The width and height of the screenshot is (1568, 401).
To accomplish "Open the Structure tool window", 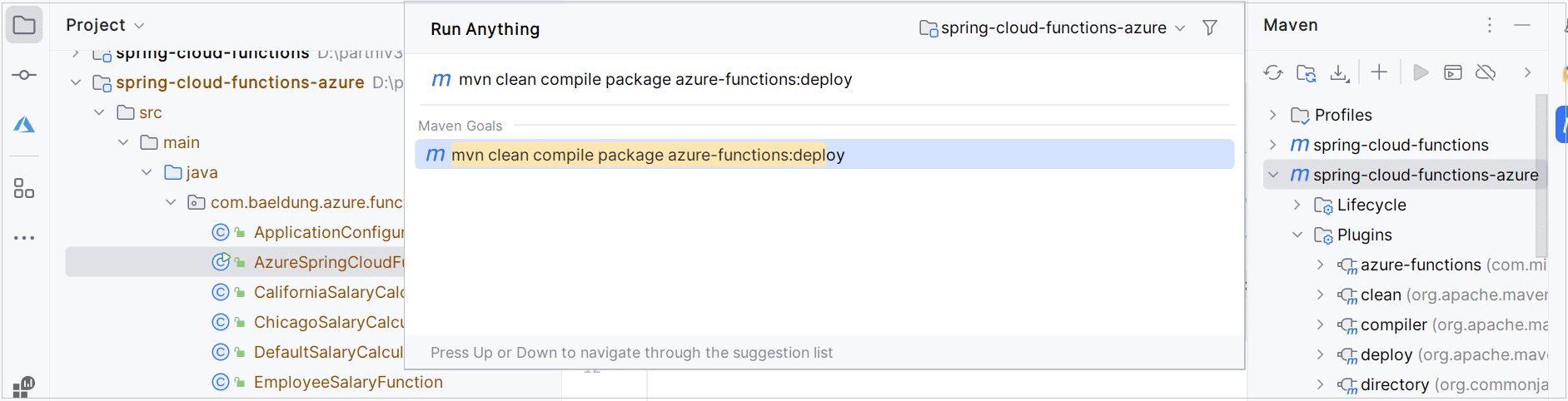I will coord(24,189).
